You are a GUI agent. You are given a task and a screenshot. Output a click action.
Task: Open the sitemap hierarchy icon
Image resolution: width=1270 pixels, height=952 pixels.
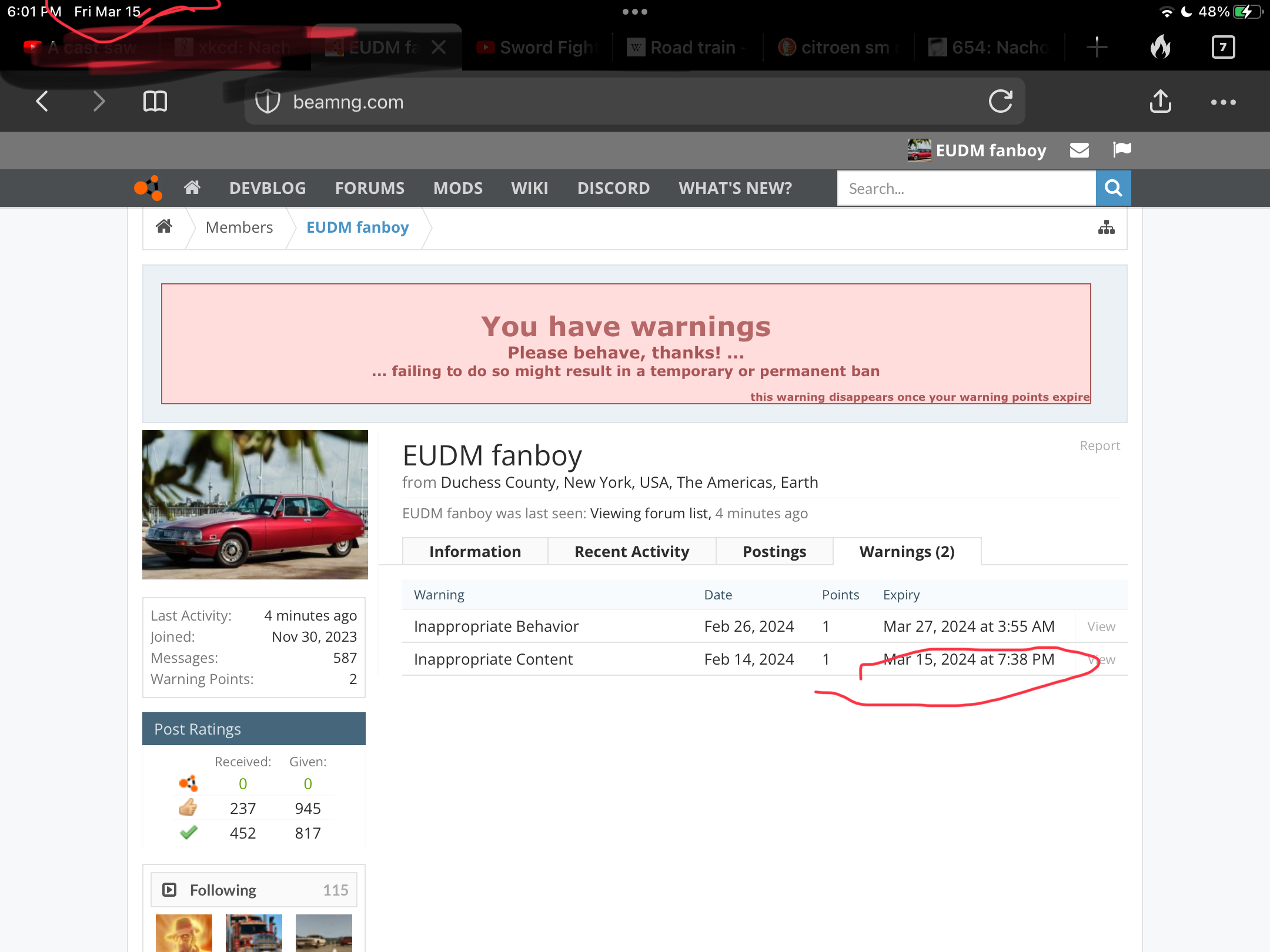1107,227
